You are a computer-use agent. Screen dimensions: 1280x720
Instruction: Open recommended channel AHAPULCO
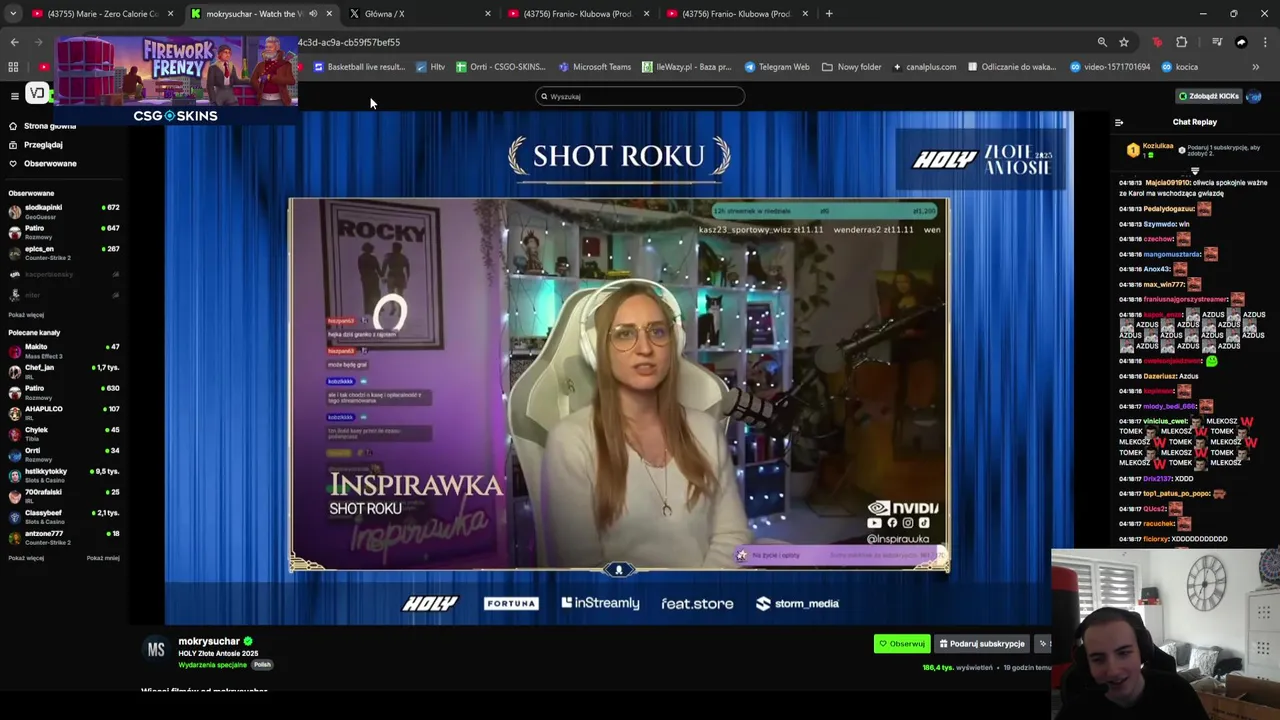[64, 413]
